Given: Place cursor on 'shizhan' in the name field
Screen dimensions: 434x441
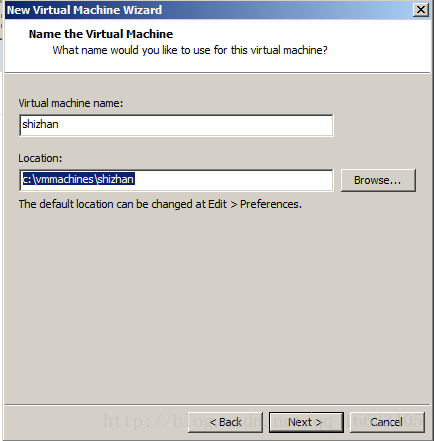Looking at the screenshot, I should 40,124.
